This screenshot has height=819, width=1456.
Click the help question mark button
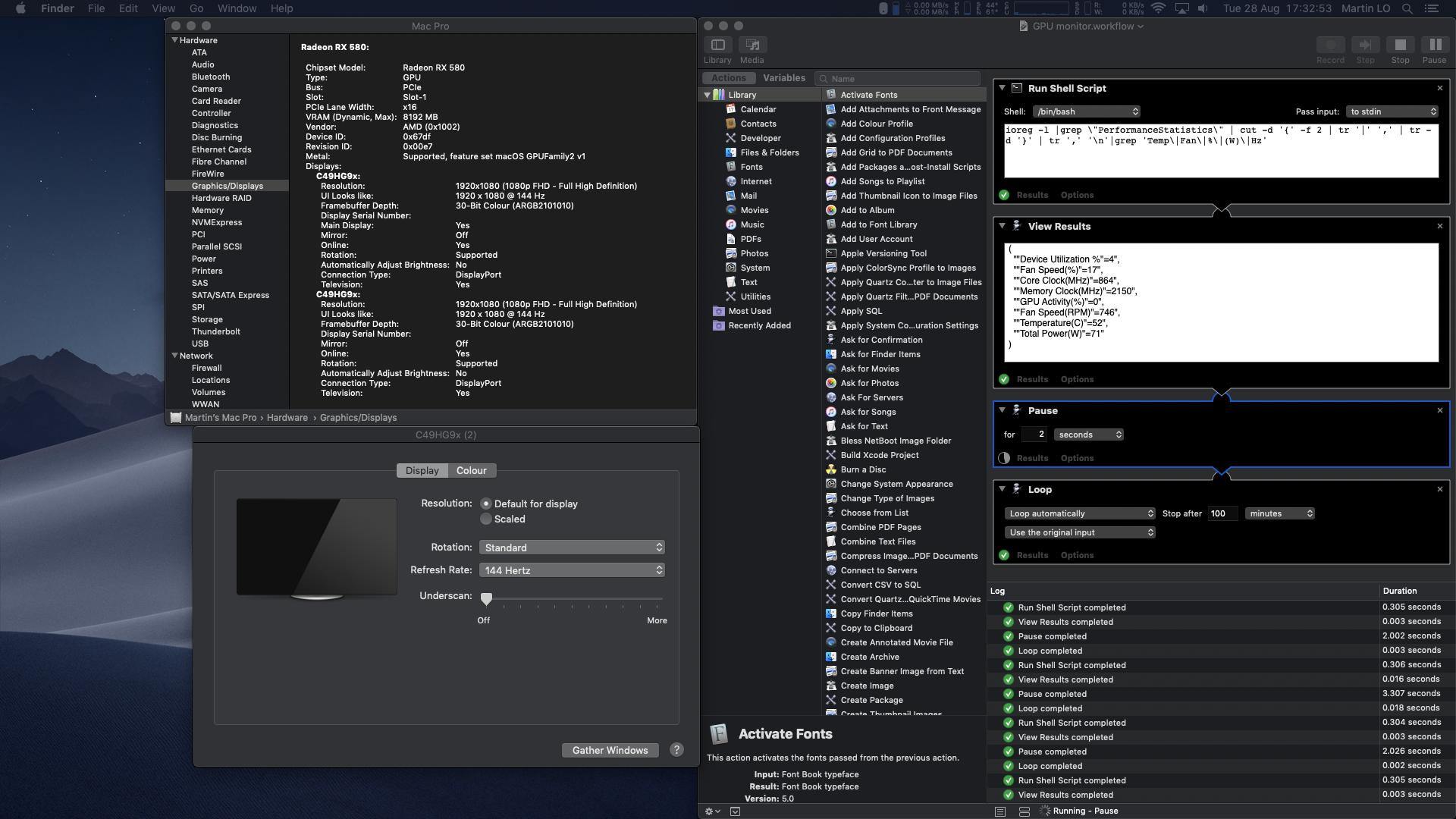[676, 749]
